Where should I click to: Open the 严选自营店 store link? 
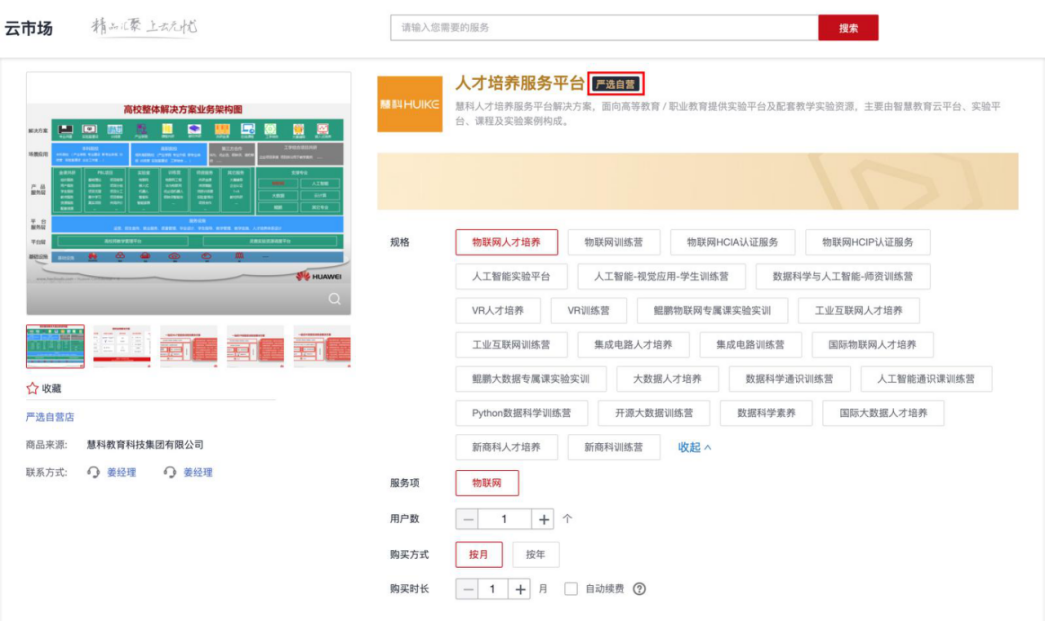(50, 417)
